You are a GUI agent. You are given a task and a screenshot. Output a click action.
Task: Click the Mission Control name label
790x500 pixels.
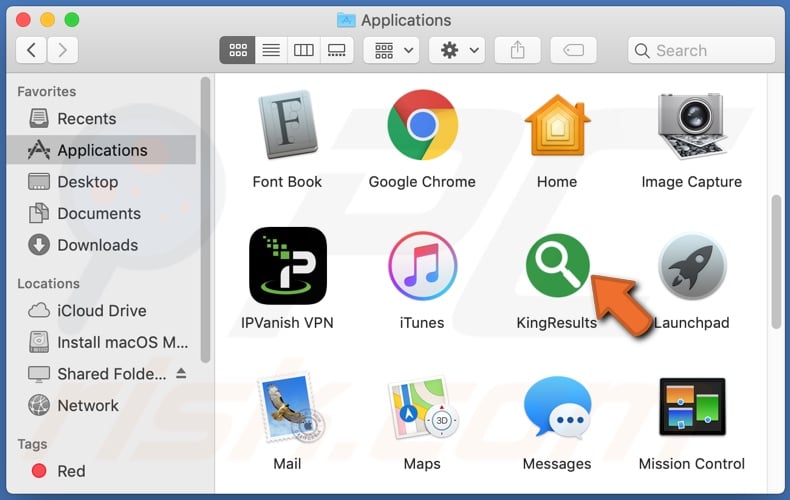(692, 464)
